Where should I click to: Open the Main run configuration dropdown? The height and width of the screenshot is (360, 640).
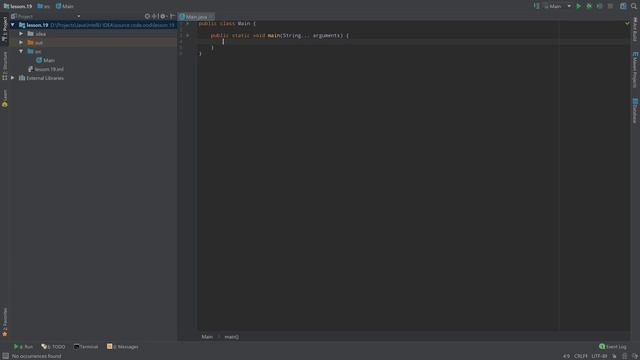pos(557,6)
